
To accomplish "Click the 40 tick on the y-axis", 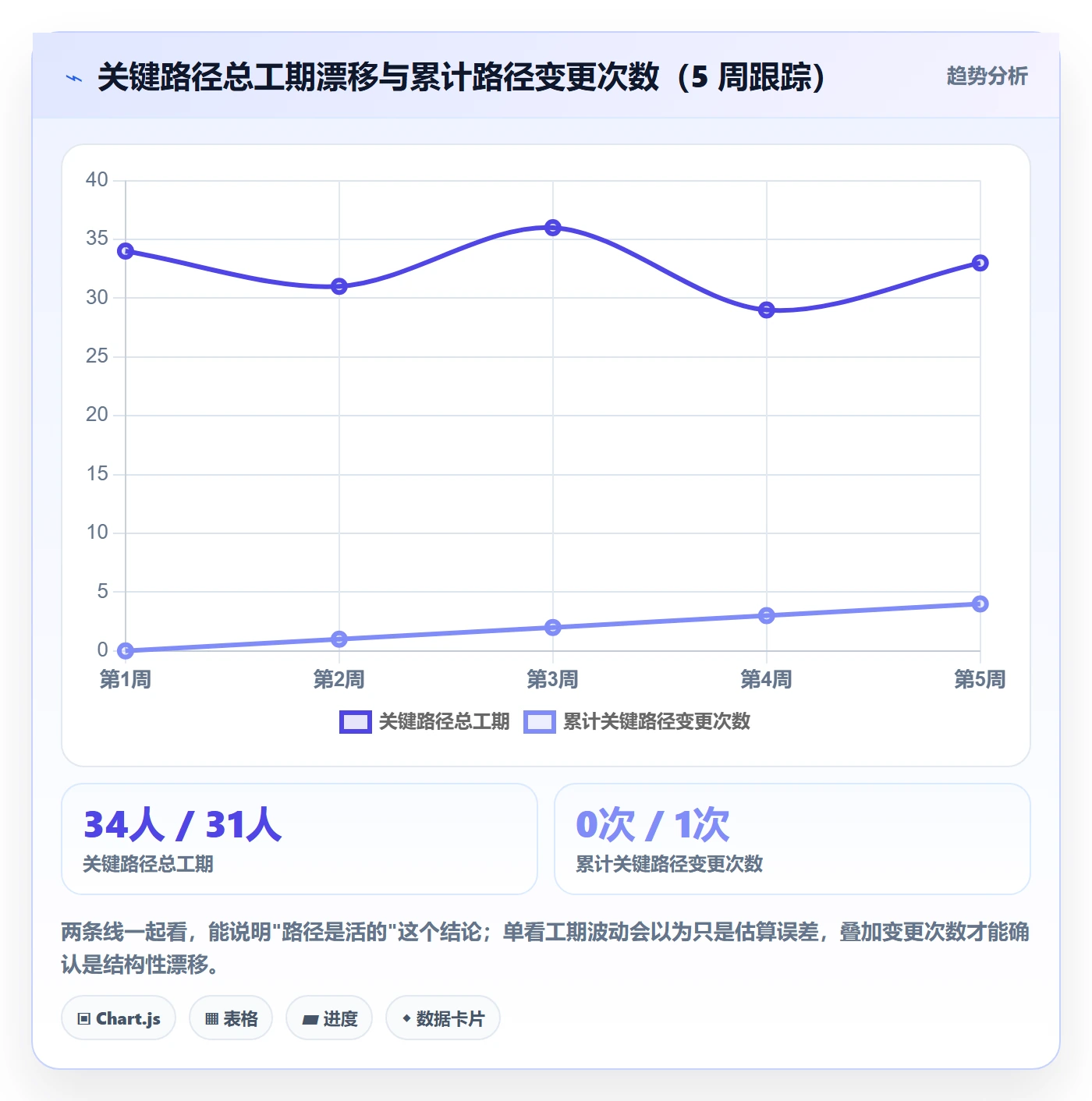I will pos(97,180).
